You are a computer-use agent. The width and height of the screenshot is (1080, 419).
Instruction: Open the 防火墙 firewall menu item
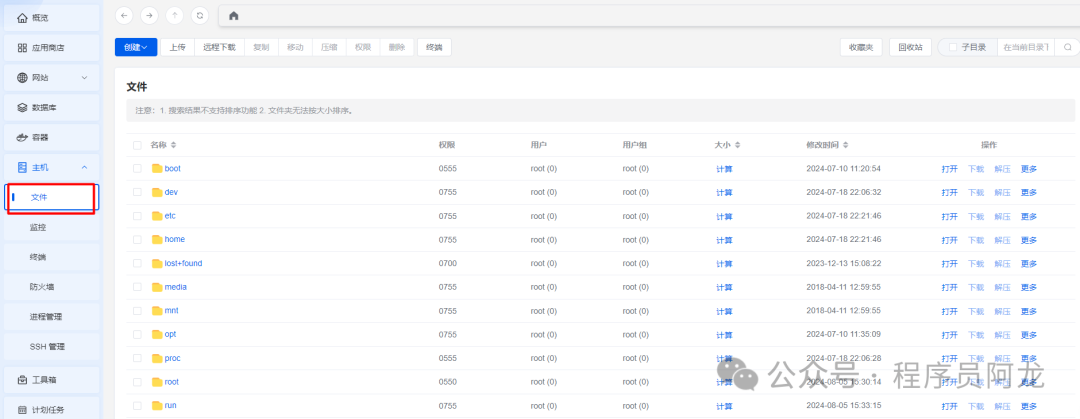(x=45, y=287)
